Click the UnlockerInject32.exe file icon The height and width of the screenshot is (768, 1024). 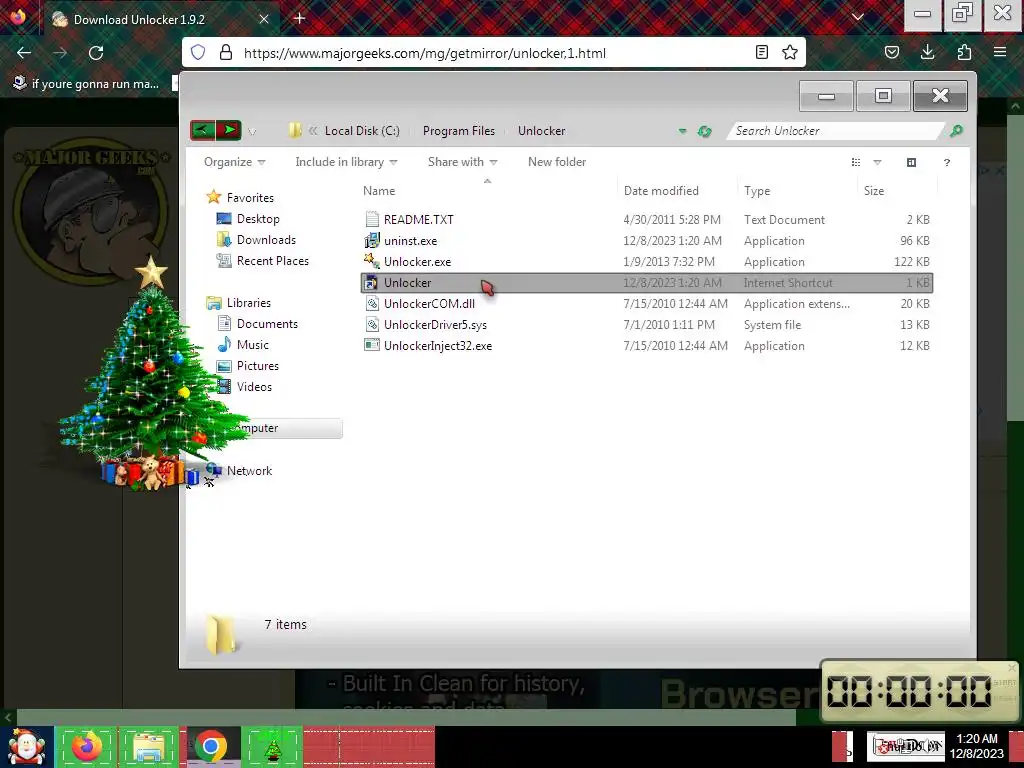(x=372, y=345)
